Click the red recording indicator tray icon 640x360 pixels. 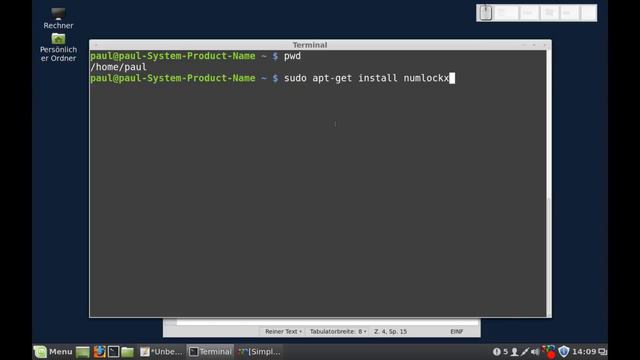tap(549, 351)
